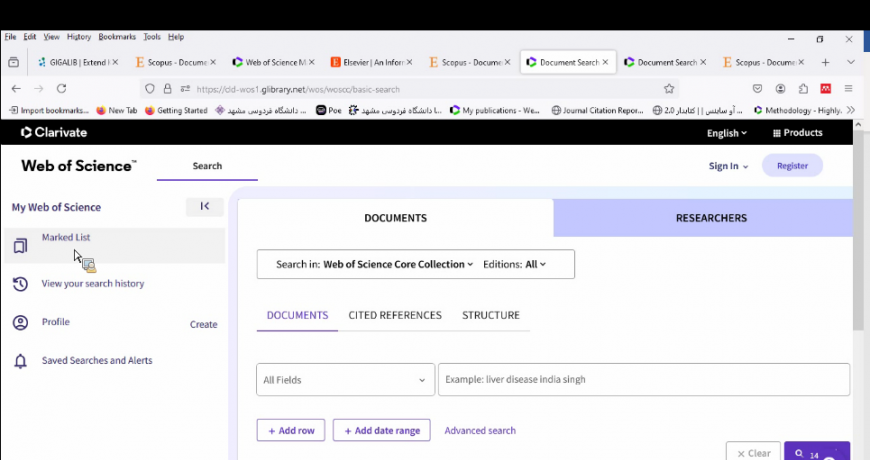The image size is (870, 460).
Task: Click the Add row button
Action: [x=291, y=431]
